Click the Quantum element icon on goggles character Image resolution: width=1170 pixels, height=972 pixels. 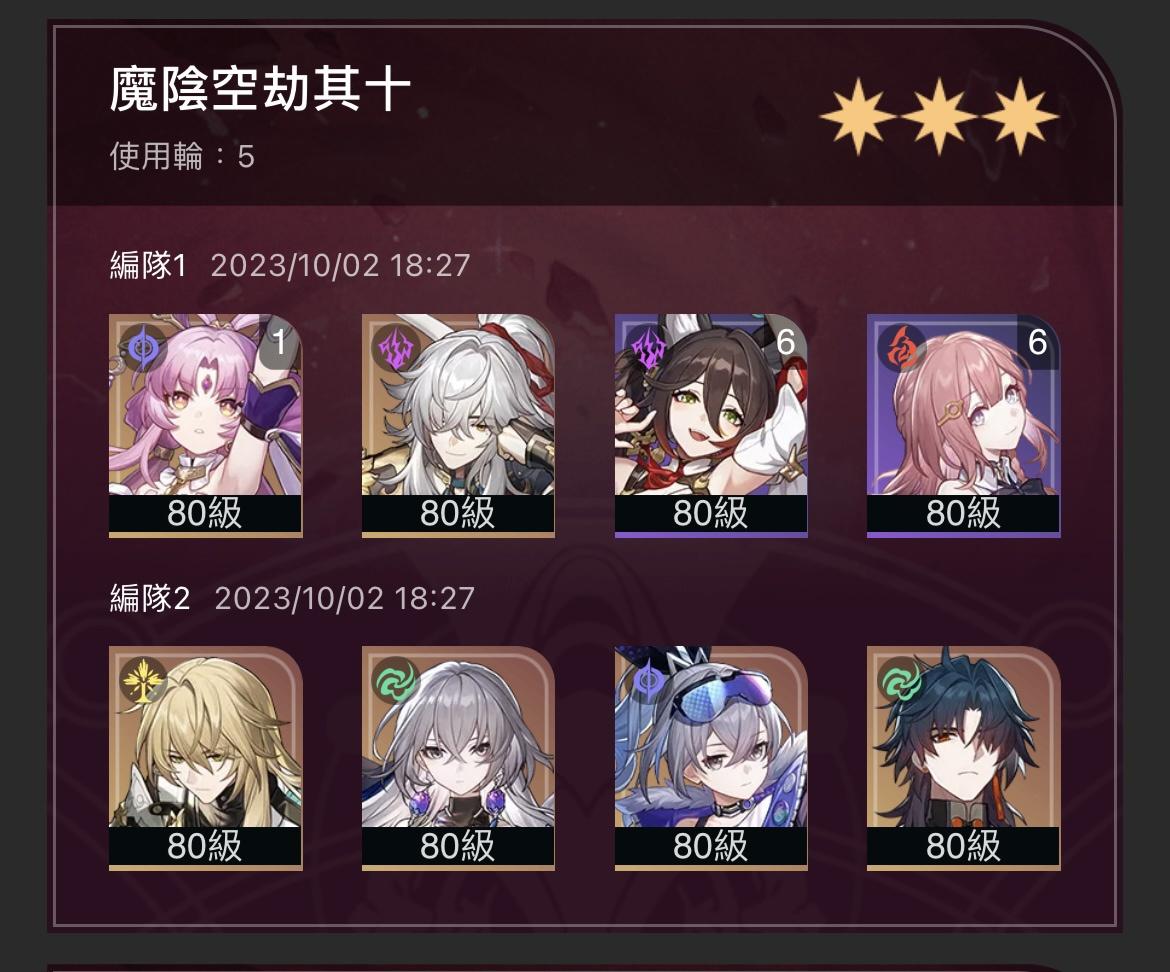coord(648,680)
